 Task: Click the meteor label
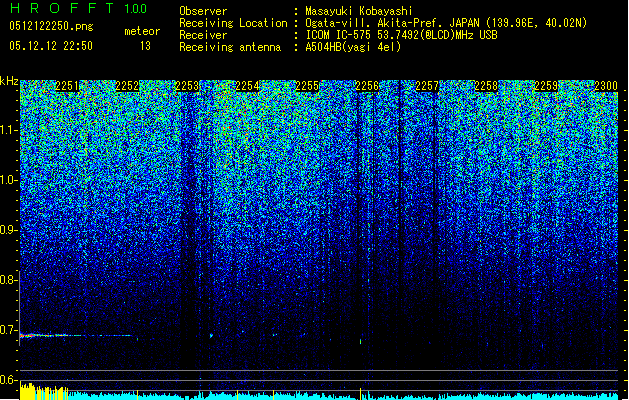[142, 31]
